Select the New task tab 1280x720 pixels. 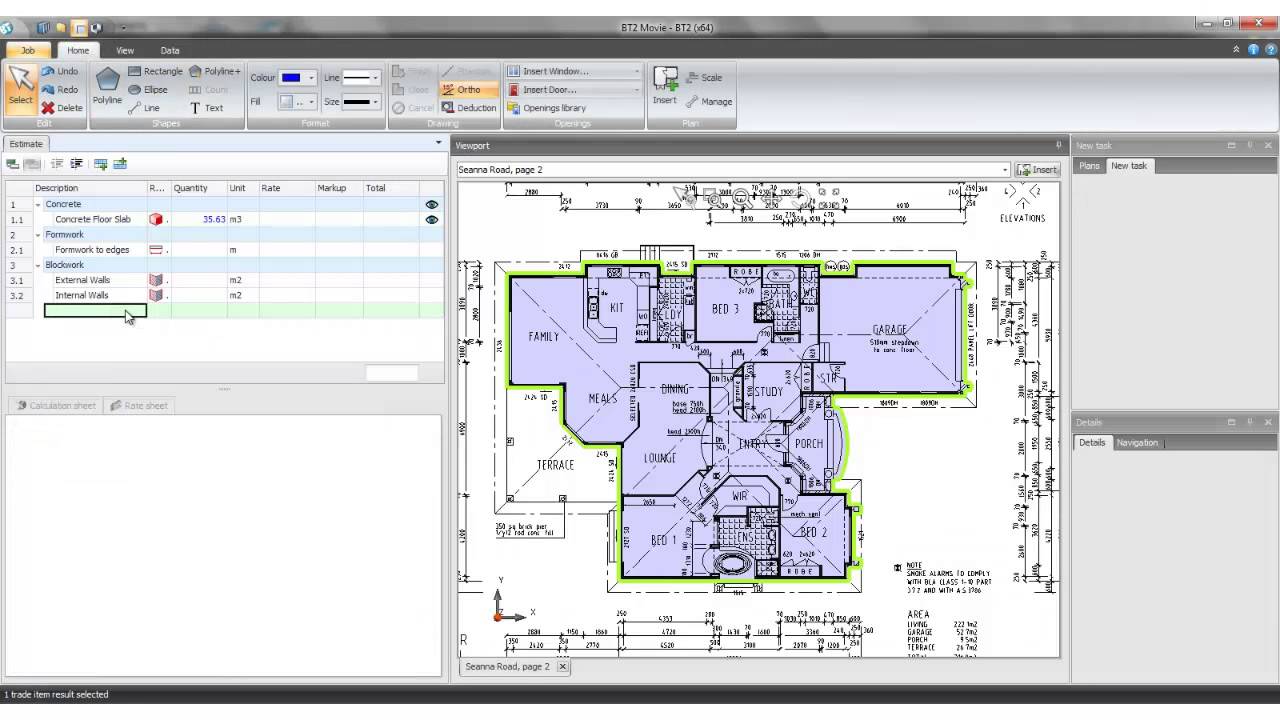[1129, 166]
